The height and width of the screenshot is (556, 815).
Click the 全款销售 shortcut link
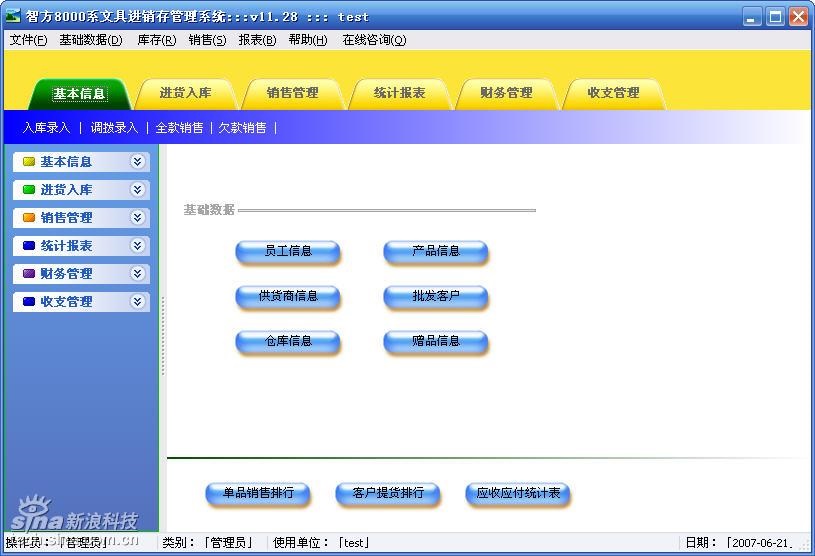point(179,128)
